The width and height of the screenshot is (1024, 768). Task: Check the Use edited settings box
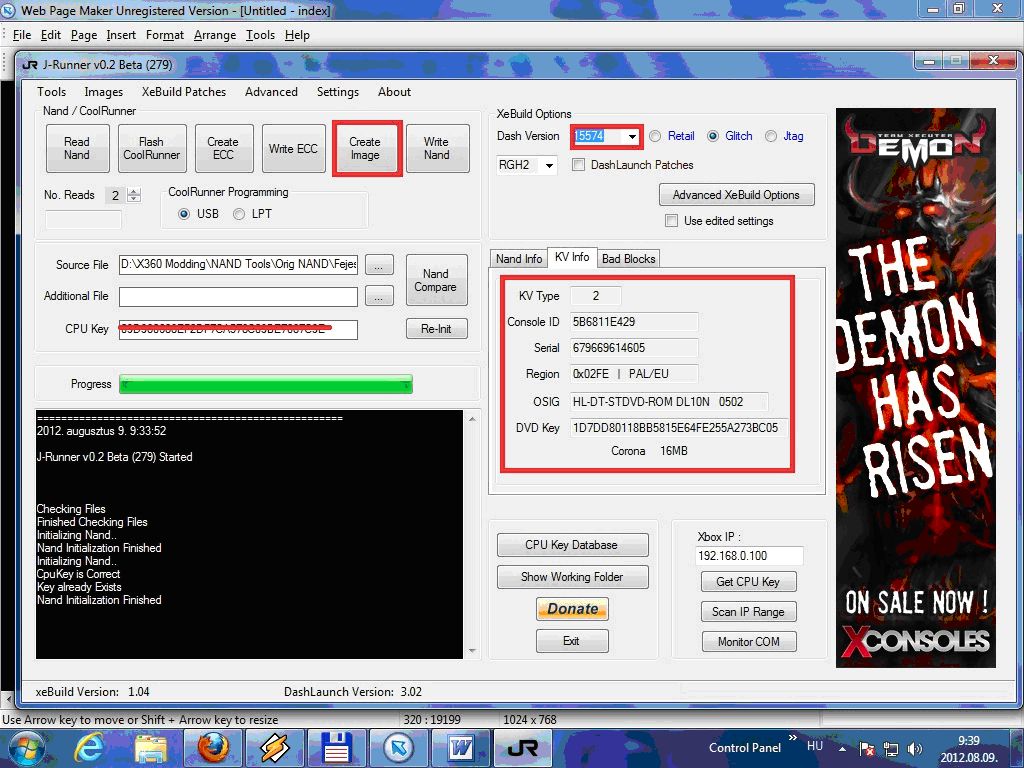[671, 221]
